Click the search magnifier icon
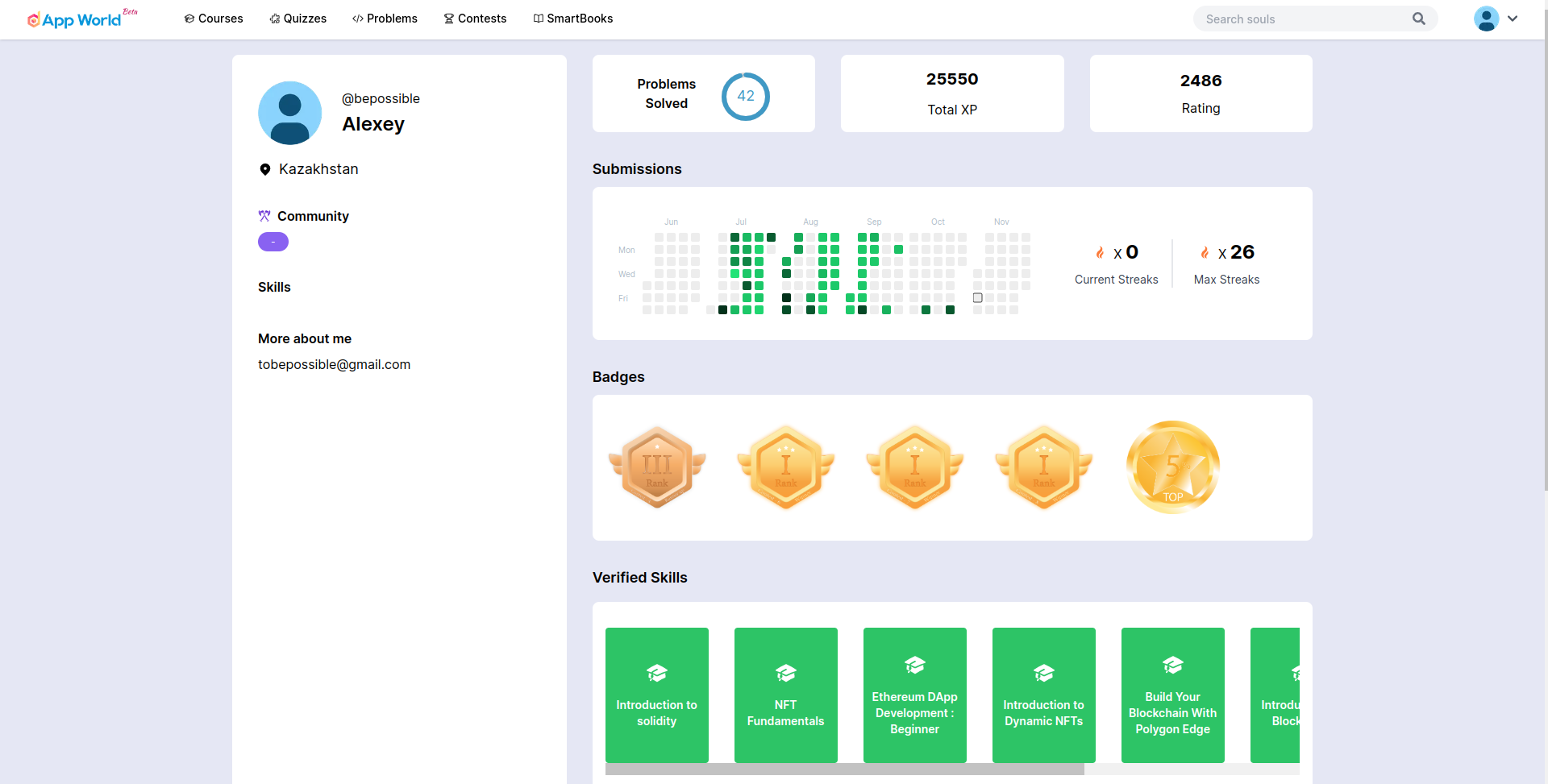 point(1418,19)
